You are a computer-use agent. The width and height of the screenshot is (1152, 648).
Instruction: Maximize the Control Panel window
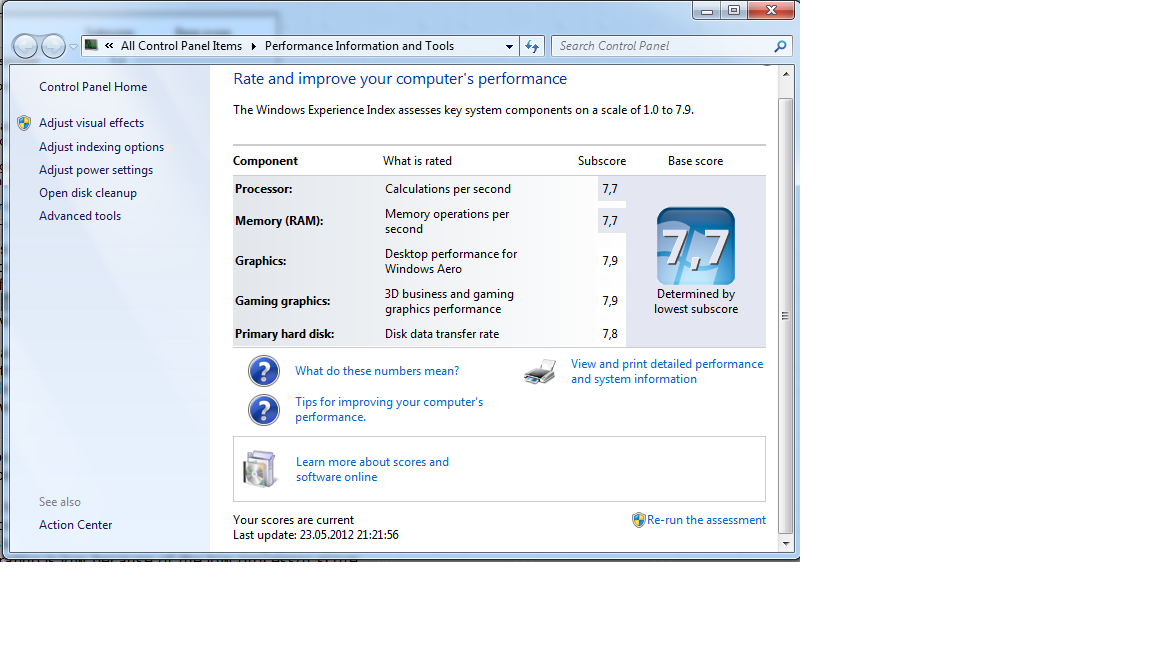(x=734, y=10)
